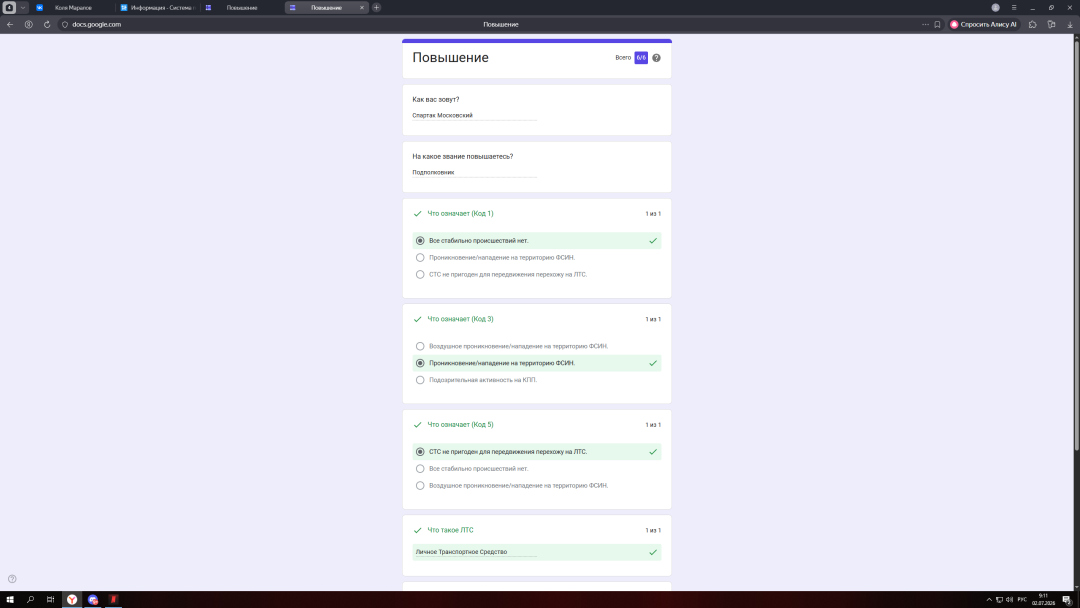
Task: Switch to the Информация - Система tab
Action: pos(158,8)
